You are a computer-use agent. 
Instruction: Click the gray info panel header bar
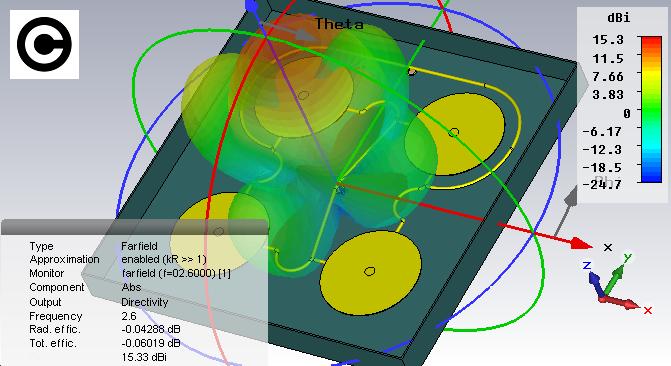pos(134,227)
